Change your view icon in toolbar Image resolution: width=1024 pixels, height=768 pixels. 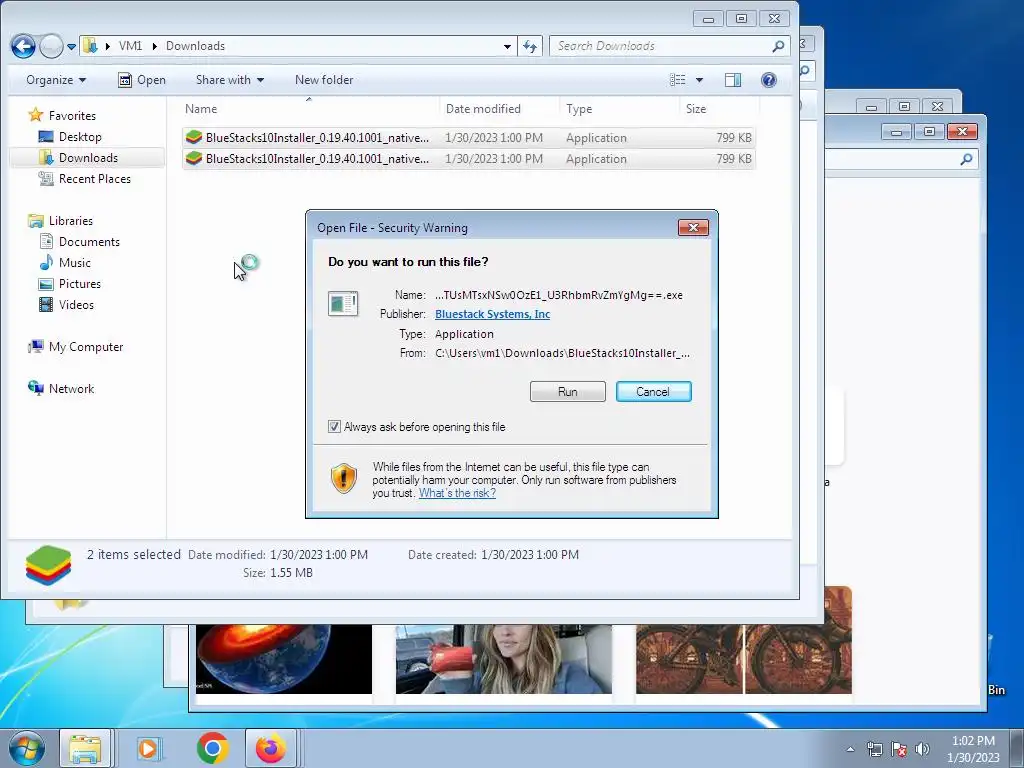pos(678,80)
